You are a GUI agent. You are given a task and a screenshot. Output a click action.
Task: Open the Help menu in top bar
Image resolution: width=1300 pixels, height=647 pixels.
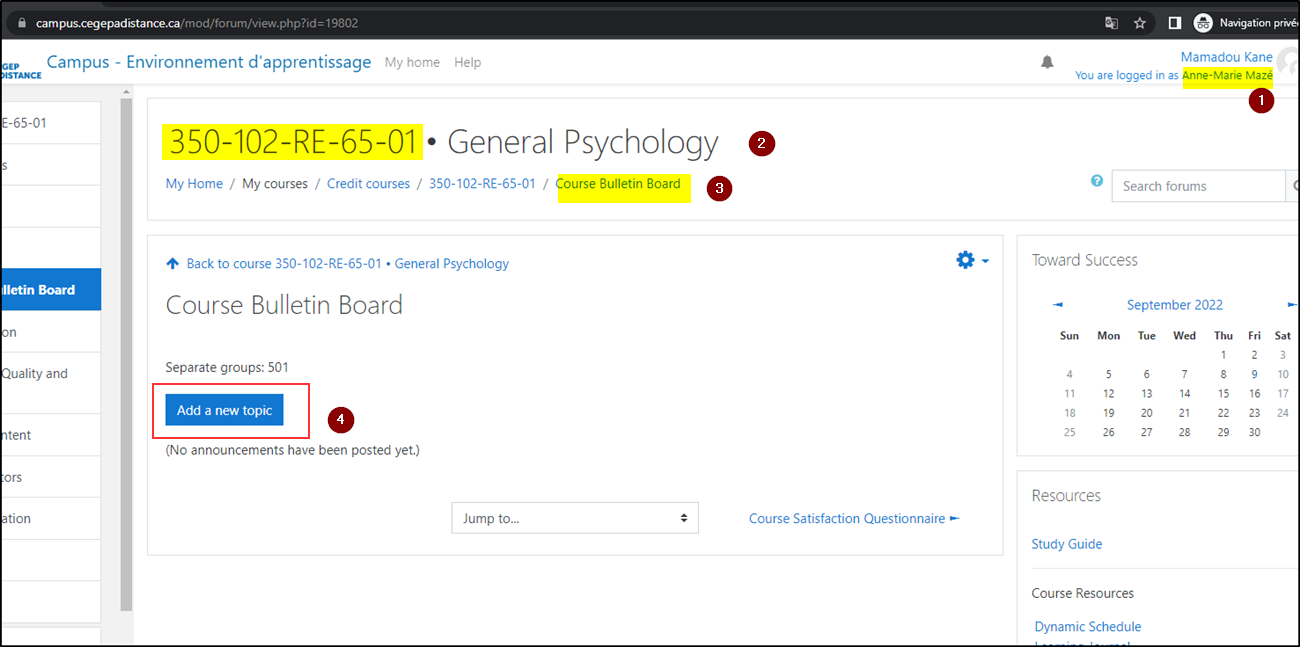coord(467,62)
